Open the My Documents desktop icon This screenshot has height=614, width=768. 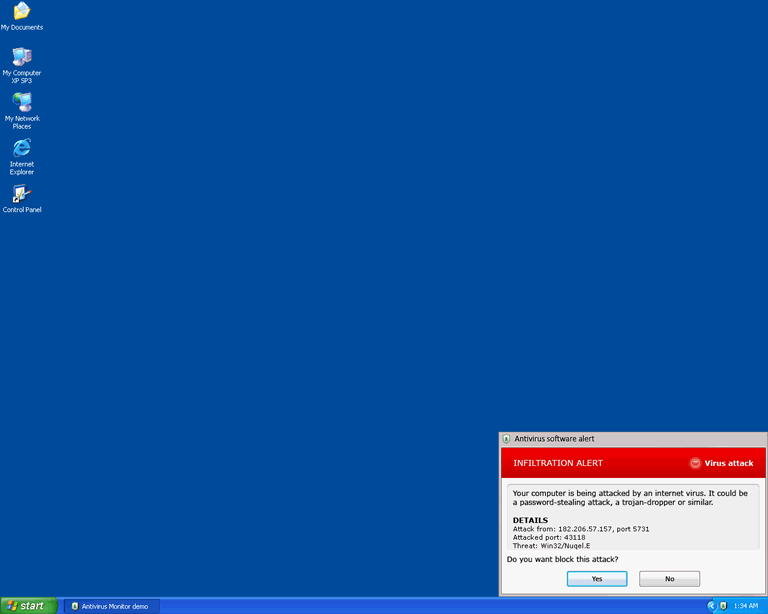[x=21, y=12]
